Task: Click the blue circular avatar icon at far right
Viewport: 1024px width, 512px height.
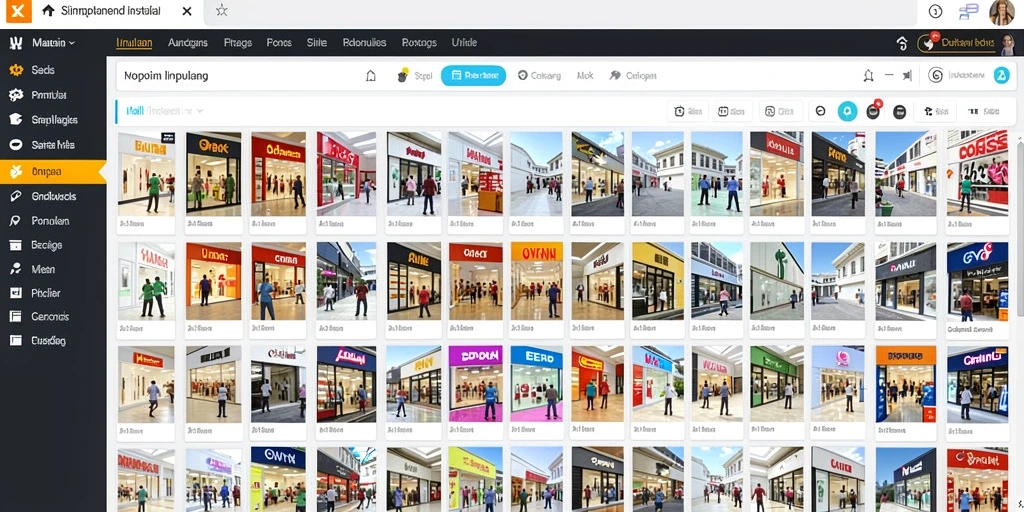Action: coord(1001,76)
